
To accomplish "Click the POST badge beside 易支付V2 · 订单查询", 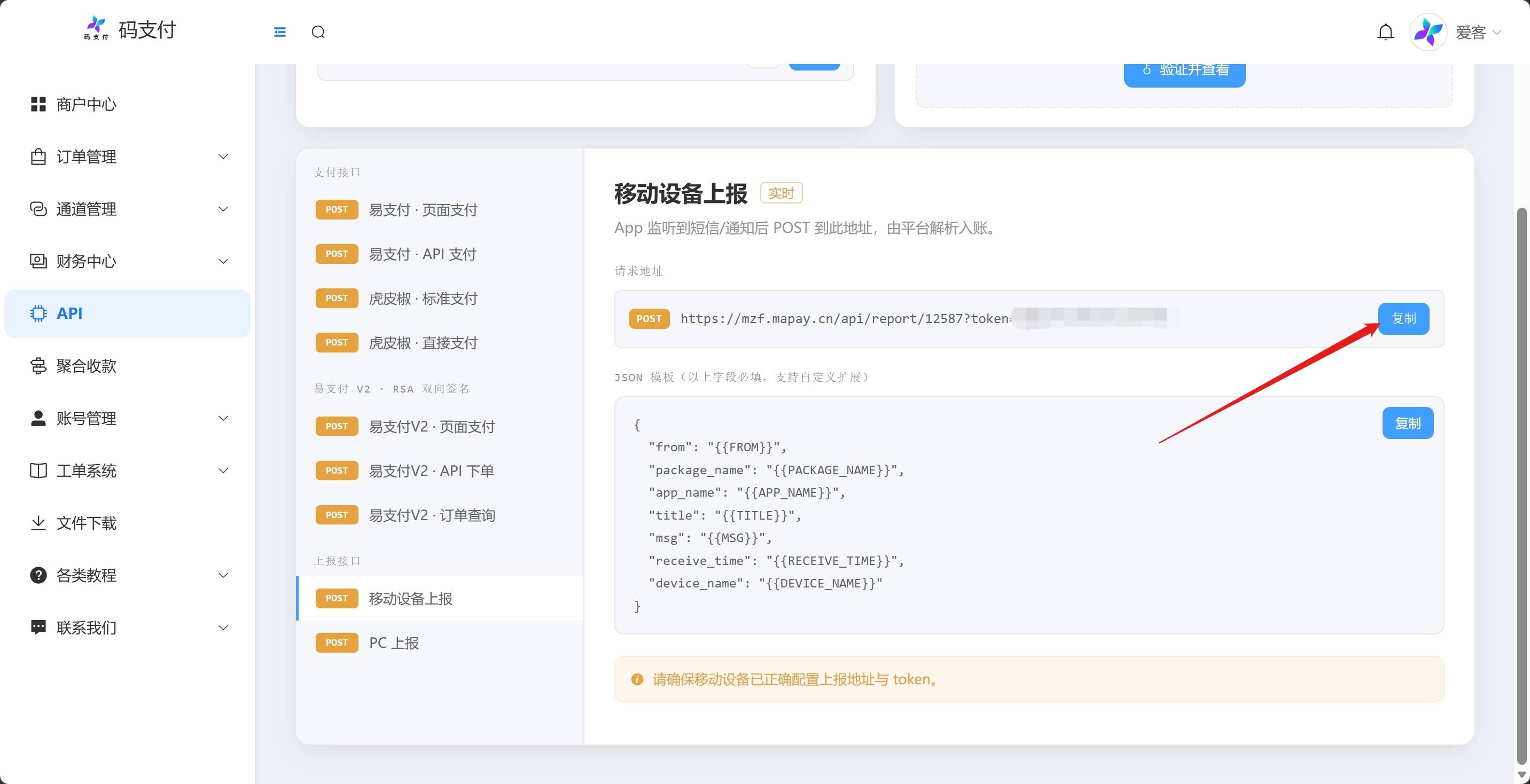I will pyautogui.click(x=337, y=515).
